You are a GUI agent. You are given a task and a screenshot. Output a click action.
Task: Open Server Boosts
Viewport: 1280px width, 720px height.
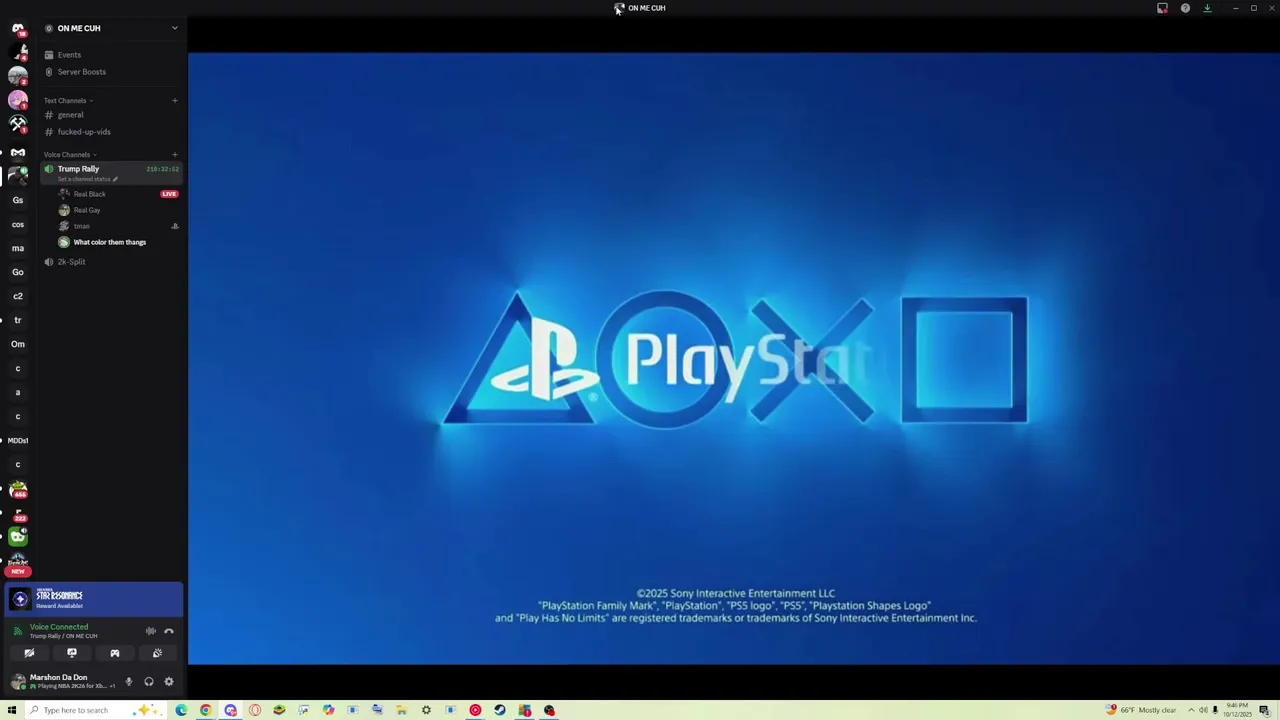pos(82,72)
